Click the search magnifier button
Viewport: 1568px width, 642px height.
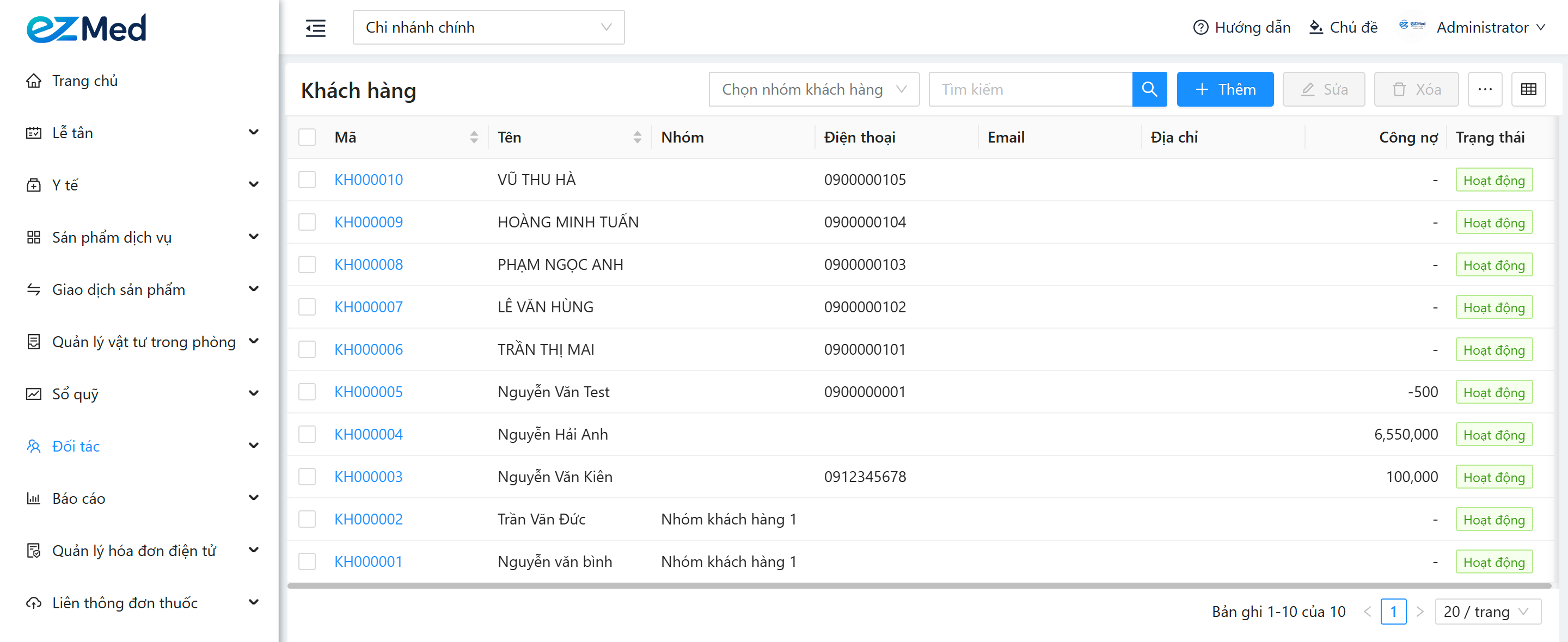(1149, 89)
